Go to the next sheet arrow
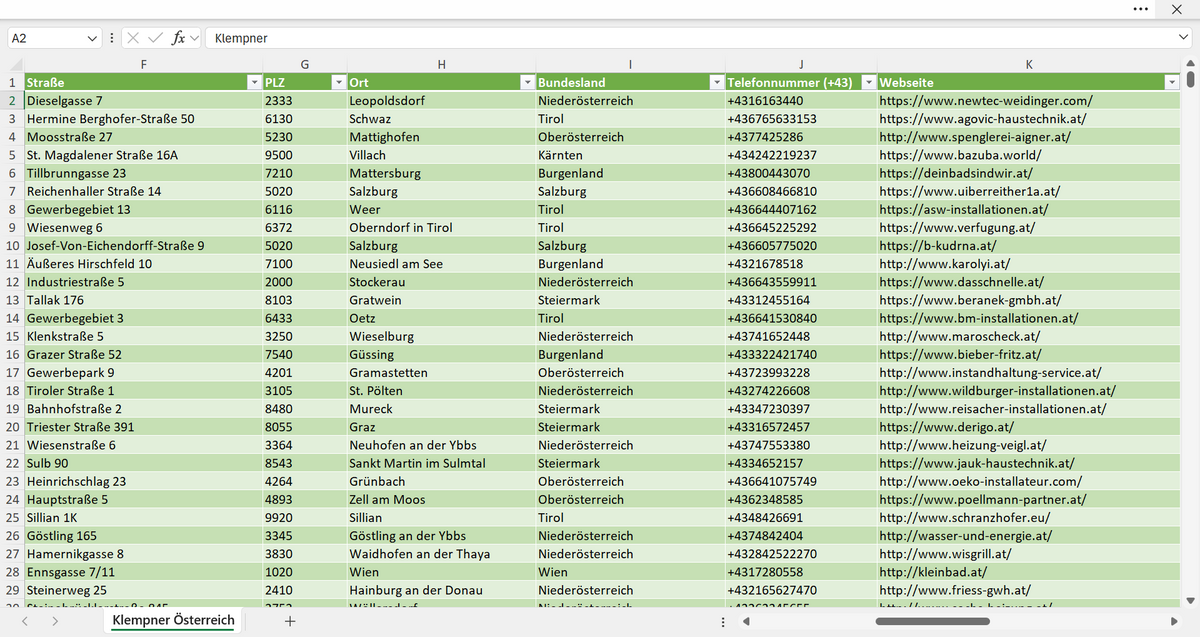This screenshot has width=1200, height=637. click(54, 621)
